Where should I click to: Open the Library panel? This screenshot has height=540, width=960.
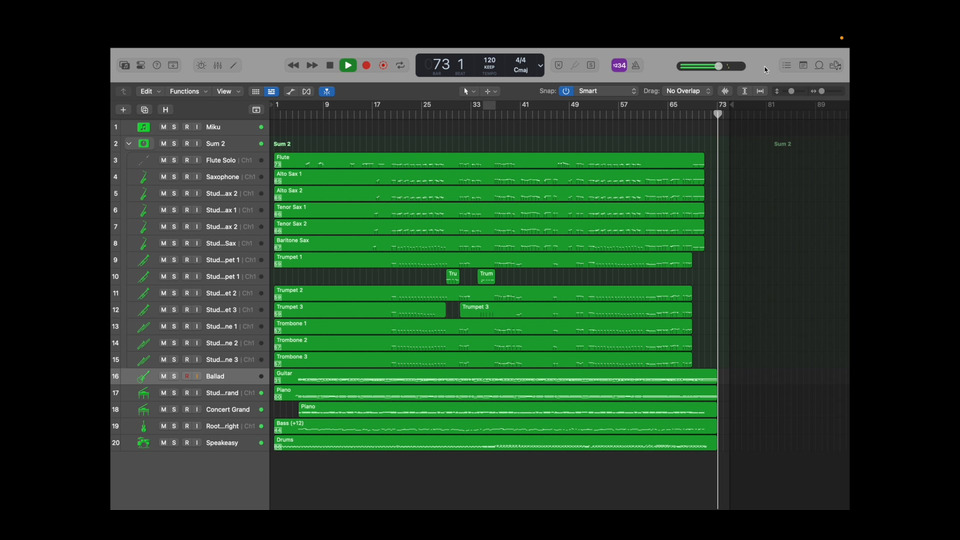pyautogui.click(x=124, y=65)
